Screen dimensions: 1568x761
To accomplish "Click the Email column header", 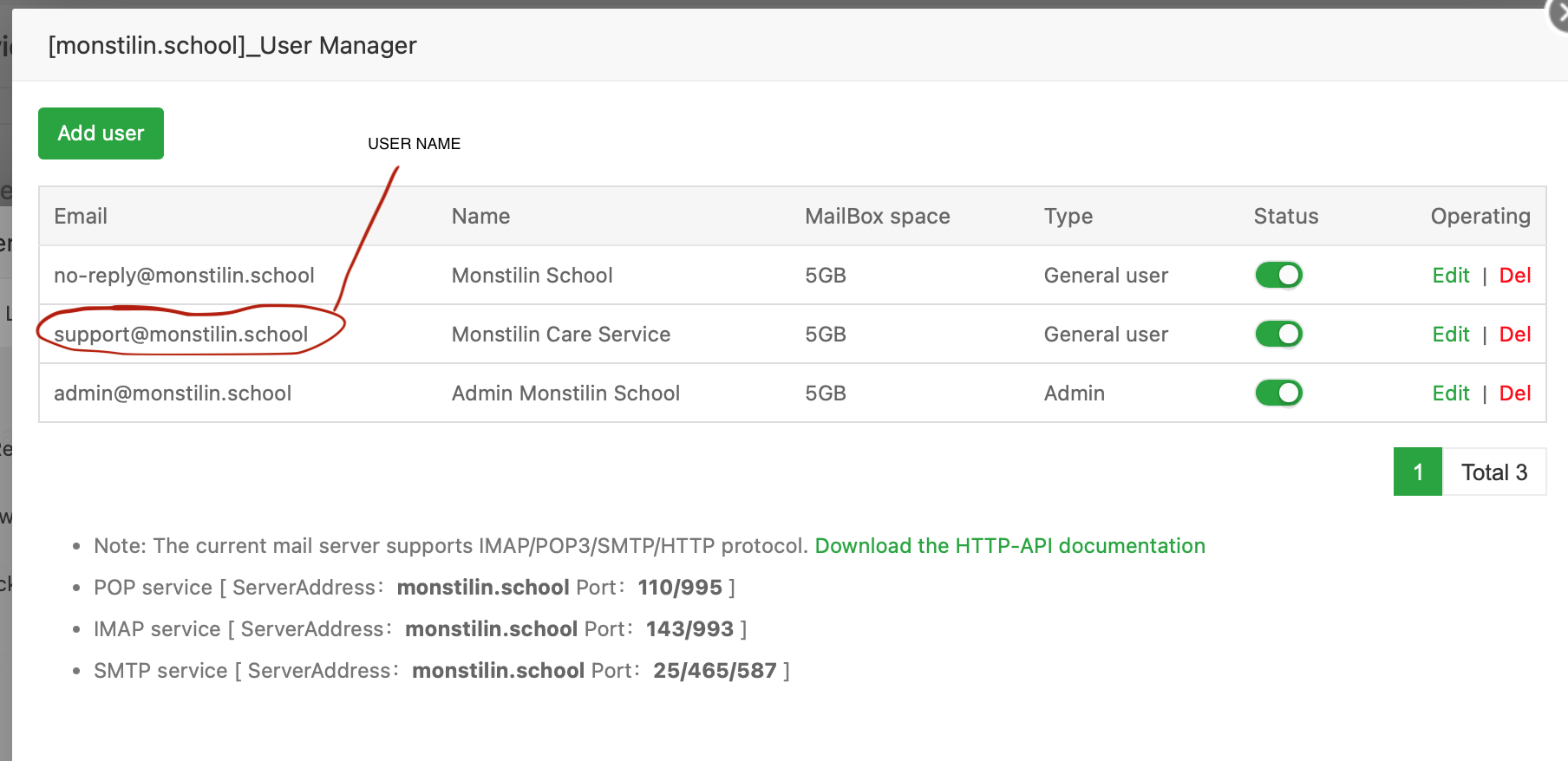I will pos(81,217).
